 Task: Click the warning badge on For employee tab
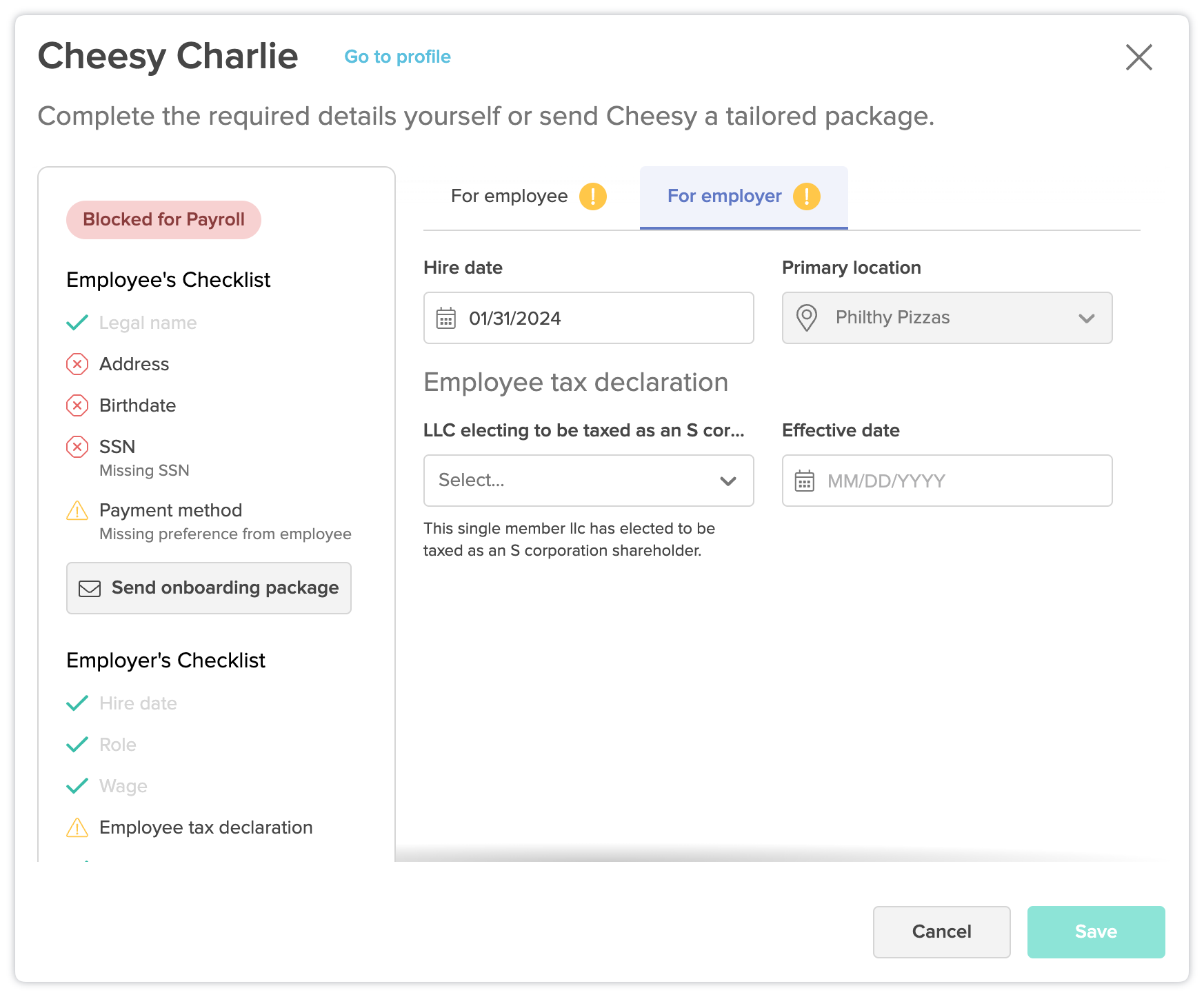[x=592, y=197]
